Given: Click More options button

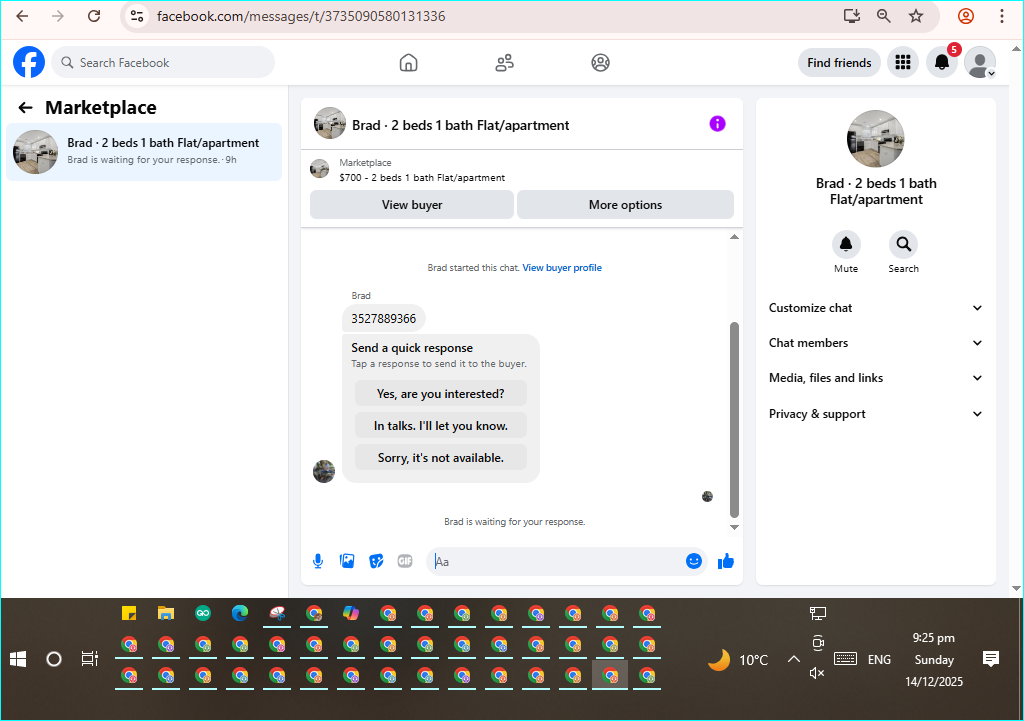Looking at the screenshot, I should tap(625, 204).
